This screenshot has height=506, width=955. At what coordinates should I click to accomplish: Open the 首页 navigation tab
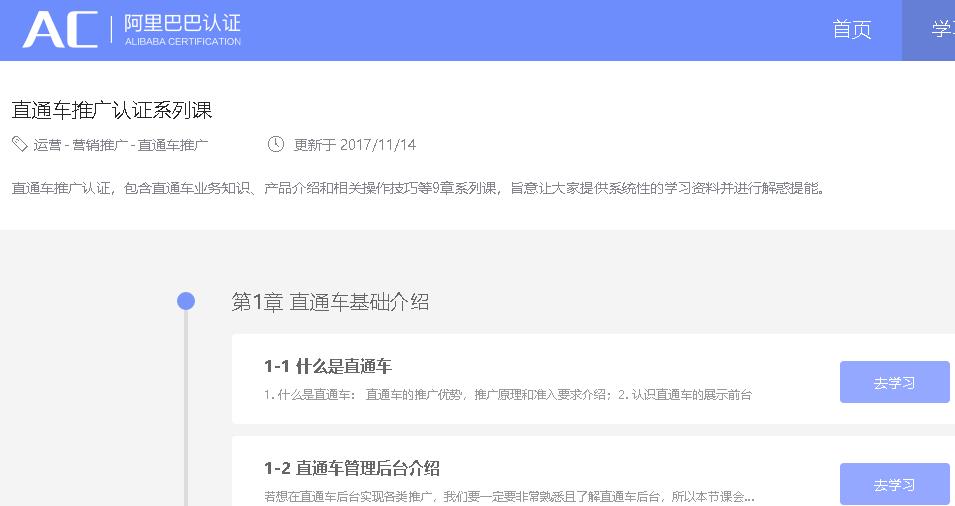pos(851,29)
